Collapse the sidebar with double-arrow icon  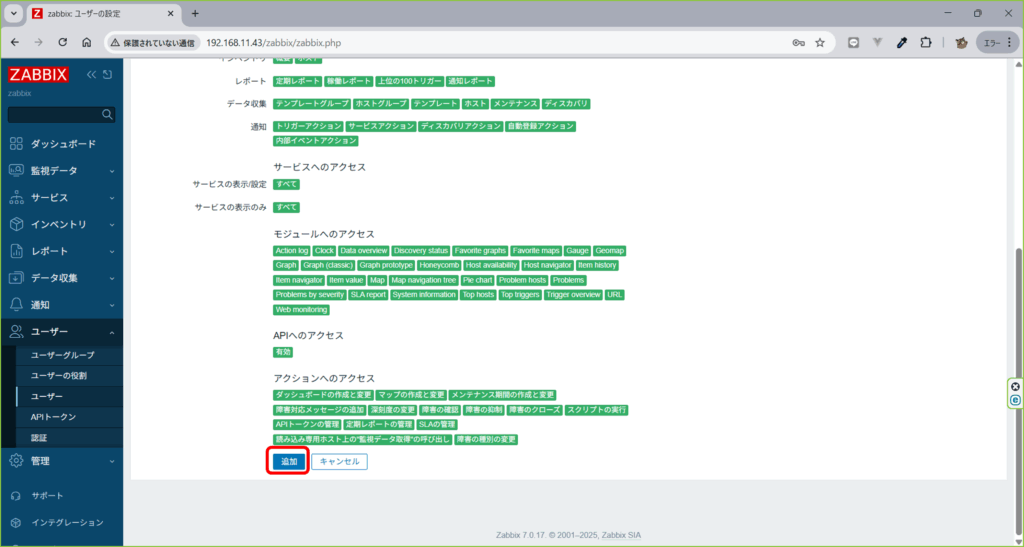coord(92,75)
